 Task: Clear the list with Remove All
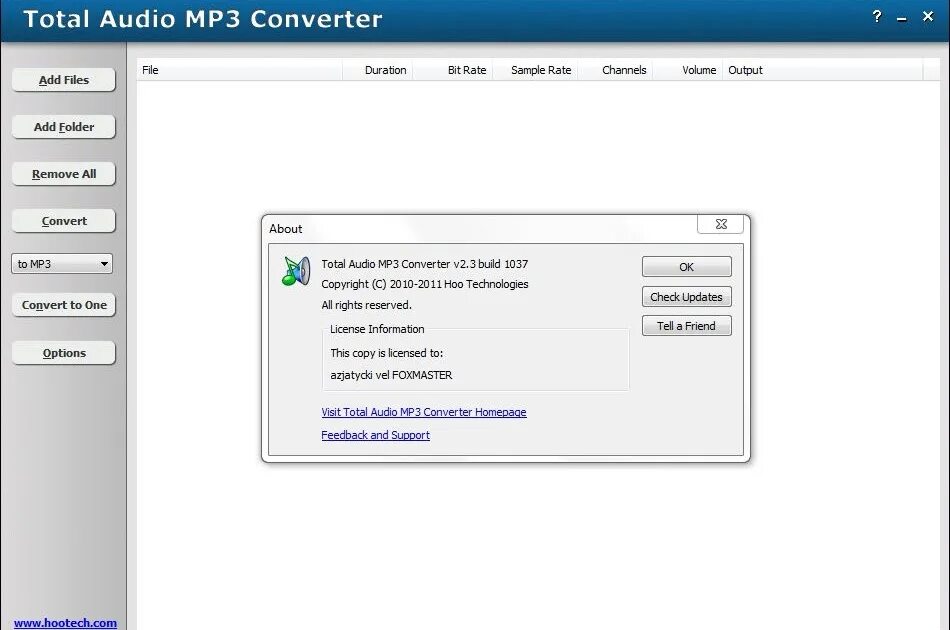(64, 174)
